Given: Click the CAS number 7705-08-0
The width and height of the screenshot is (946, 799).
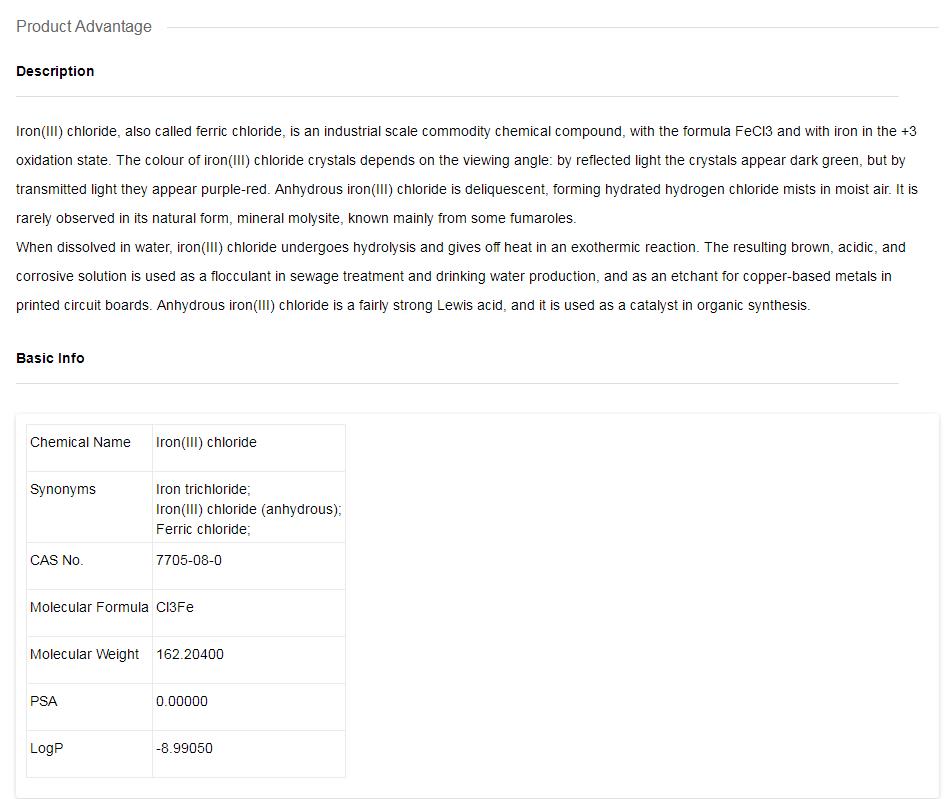Looking at the screenshot, I should pos(189,560).
